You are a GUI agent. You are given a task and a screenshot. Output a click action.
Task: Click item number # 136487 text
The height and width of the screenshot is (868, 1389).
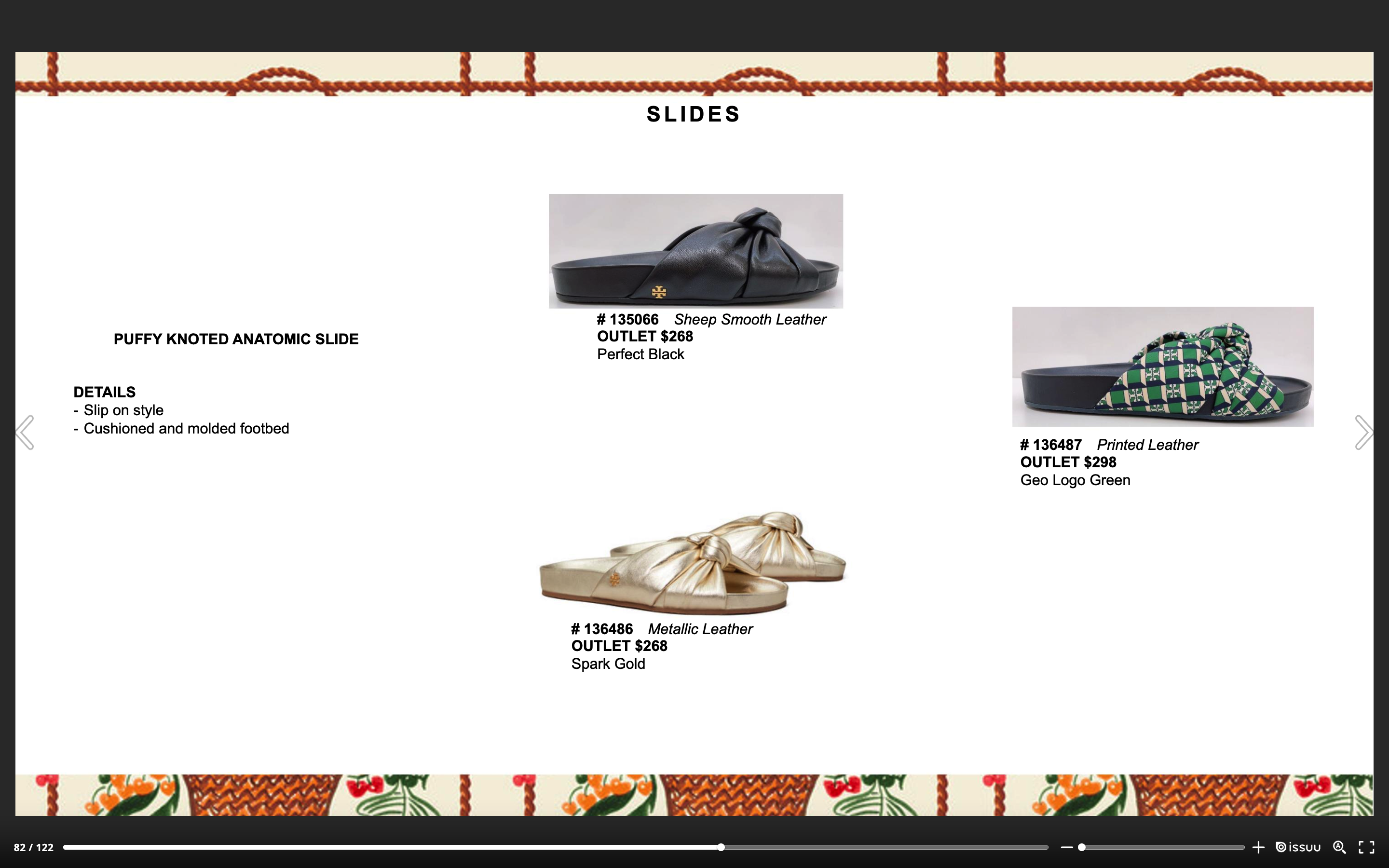coord(1051,445)
